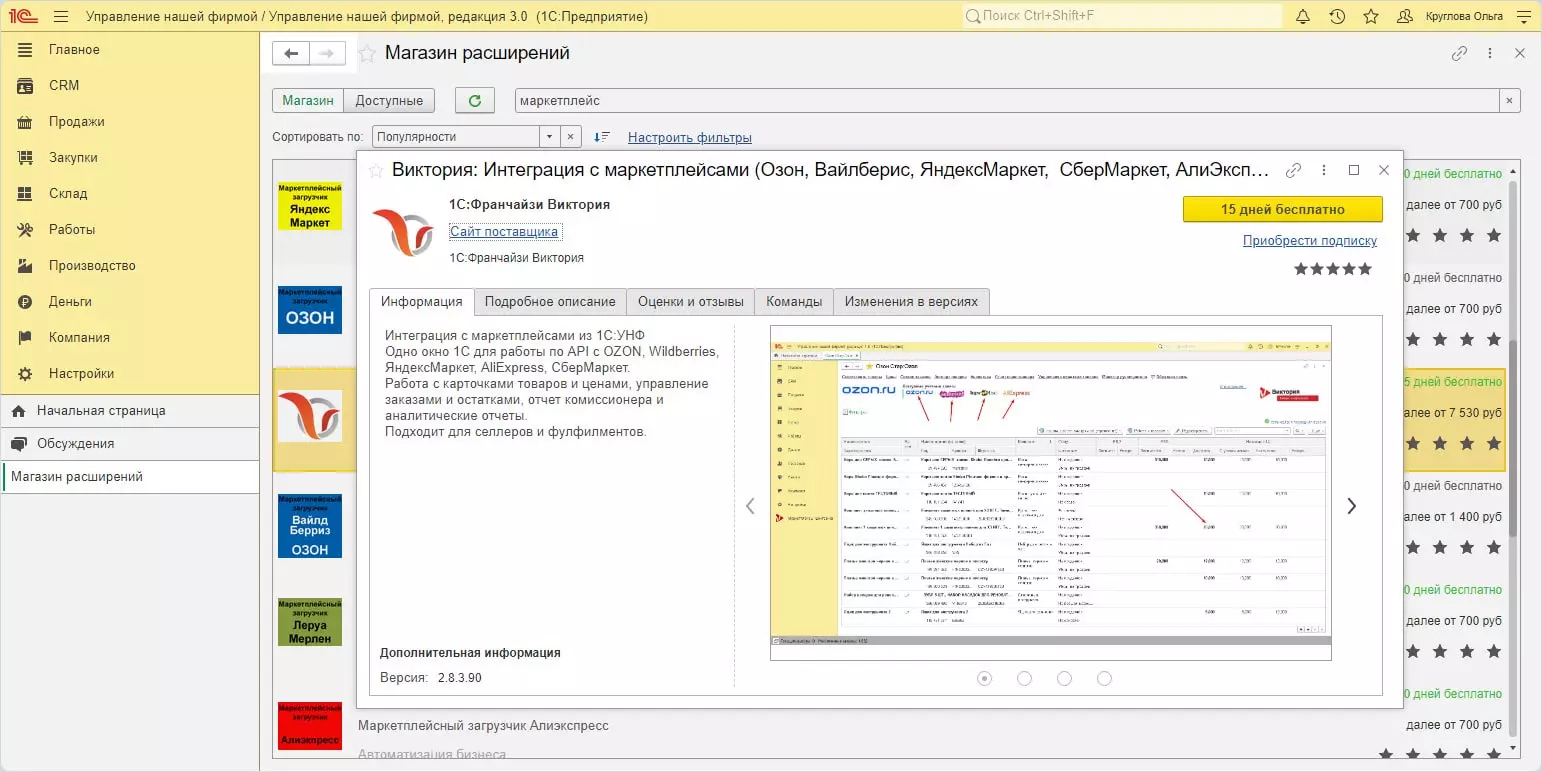Open the main hamburger menu
This screenshot has width=1542, height=772.
pyautogui.click(x=61, y=17)
